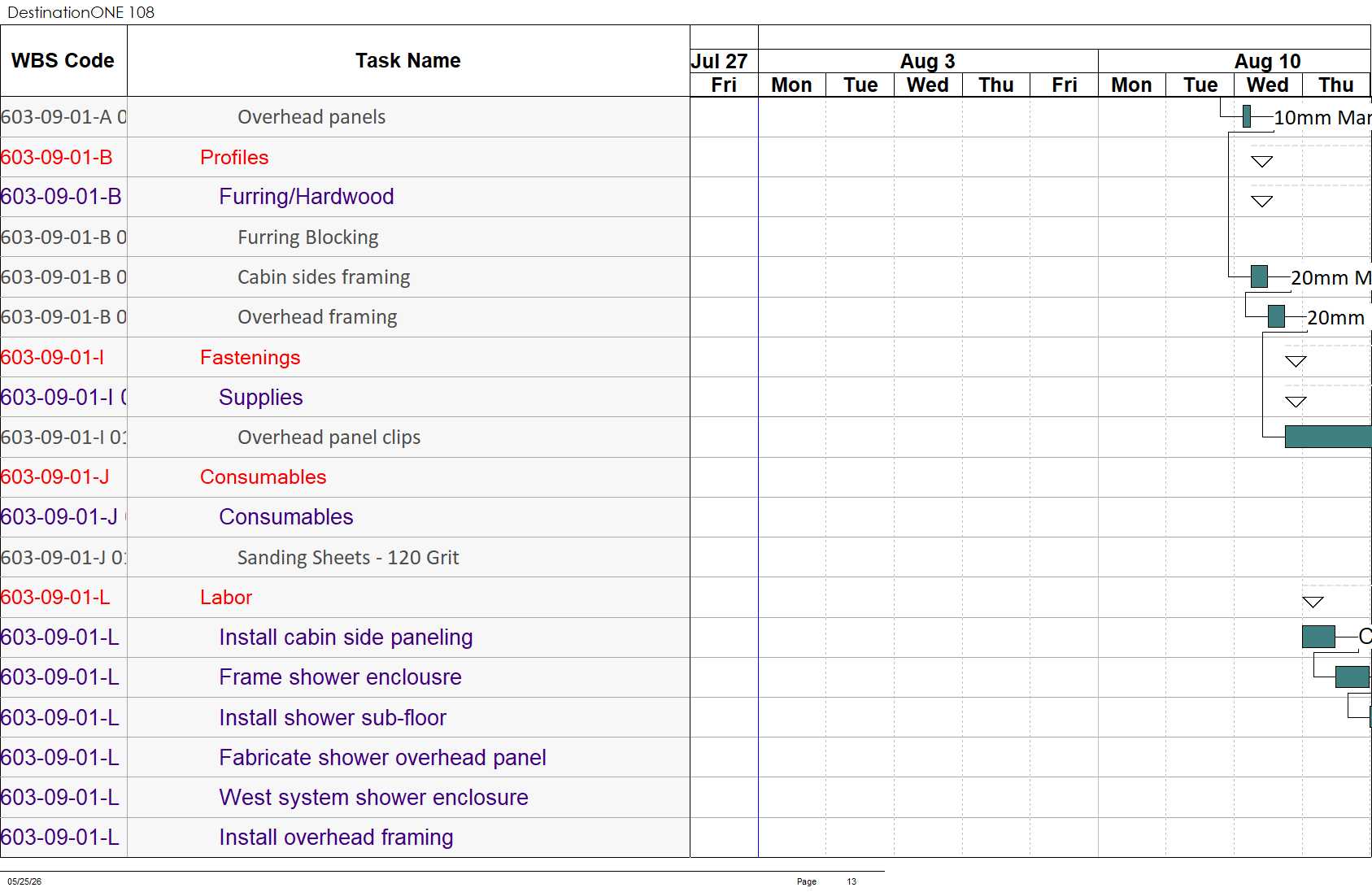Click the Furring/Hardwood summary triangle marker
The image size is (1372, 892).
(1261, 201)
